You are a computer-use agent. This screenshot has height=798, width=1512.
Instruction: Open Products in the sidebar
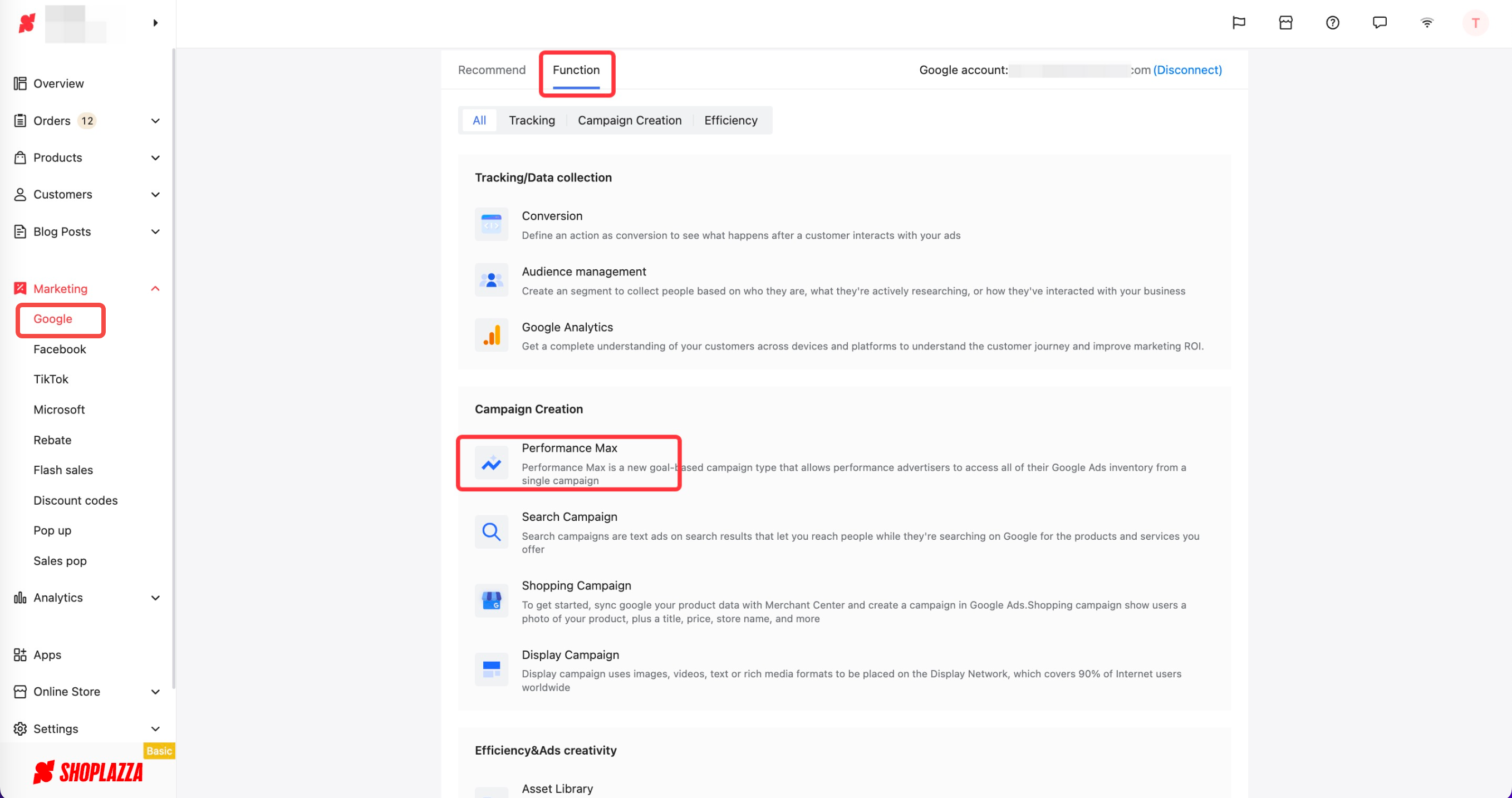click(x=57, y=157)
